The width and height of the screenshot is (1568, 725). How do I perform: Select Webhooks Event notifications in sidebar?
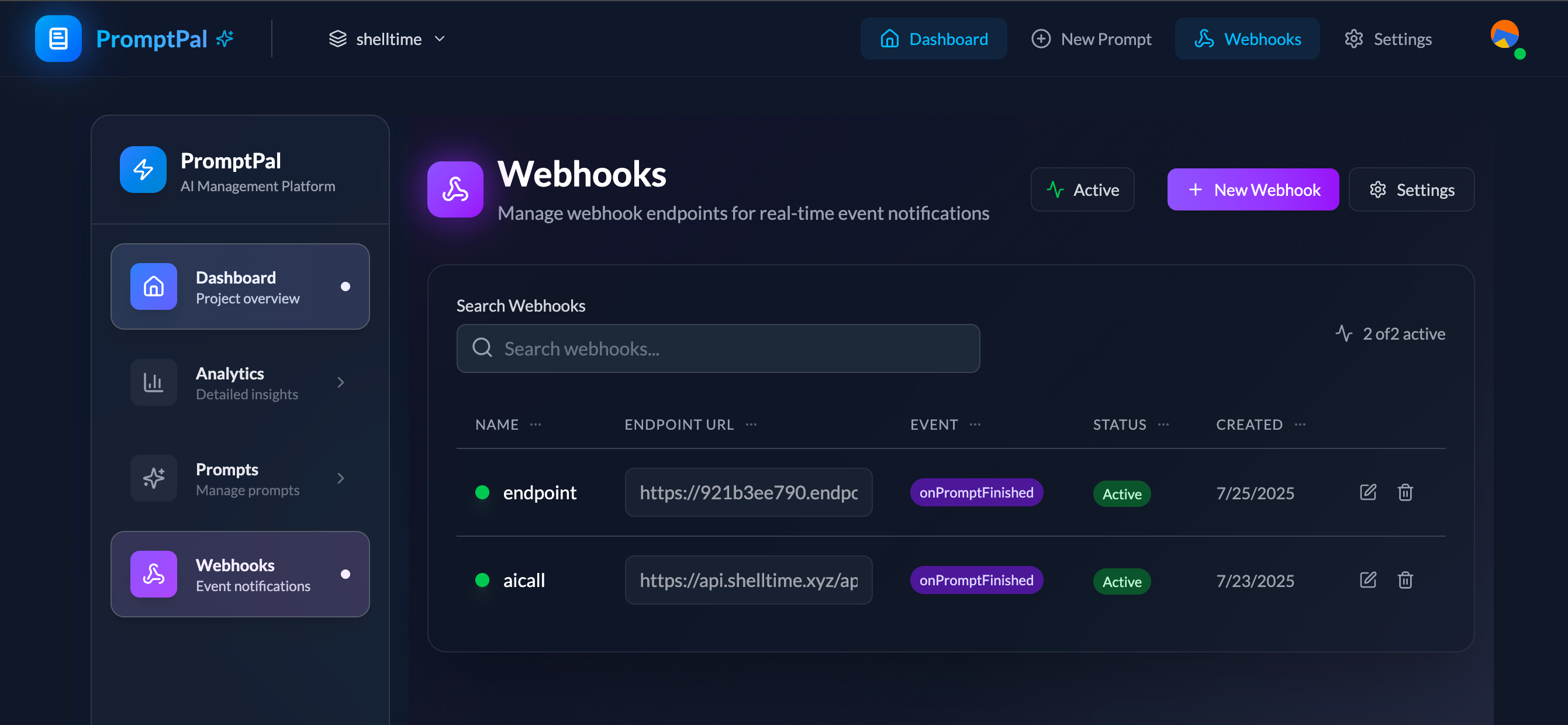(240, 574)
